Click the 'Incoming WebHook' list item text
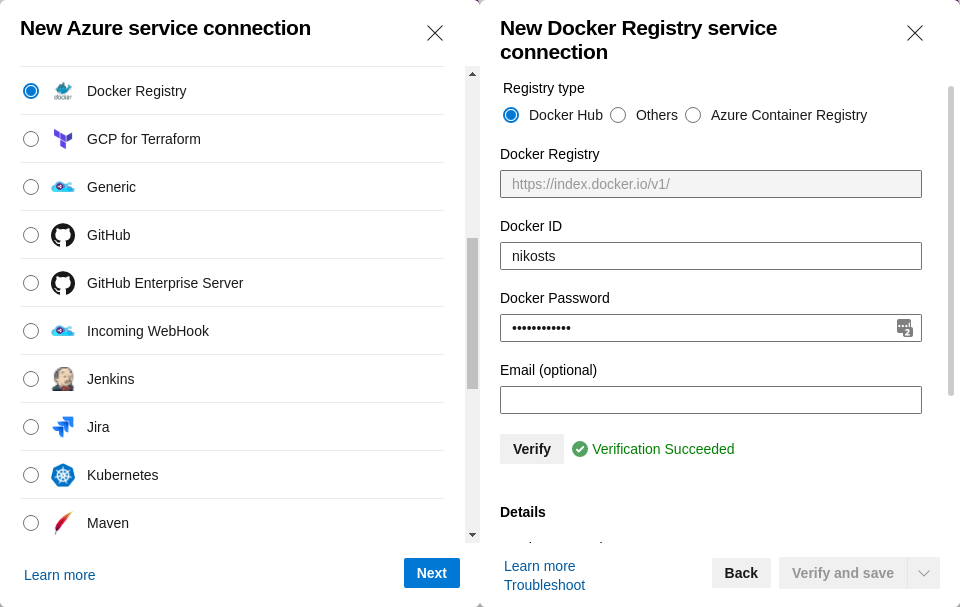 click(x=148, y=331)
